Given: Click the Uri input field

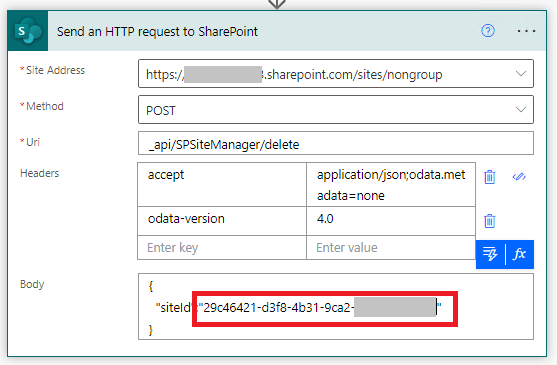Looking at the screenshot, I should click(x=336, y=143).
